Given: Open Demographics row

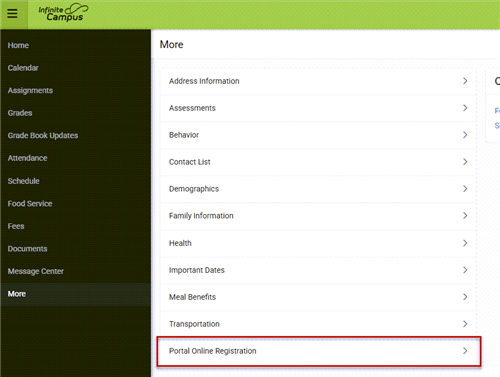Looking at the screenshot, I should coord(318,189).
